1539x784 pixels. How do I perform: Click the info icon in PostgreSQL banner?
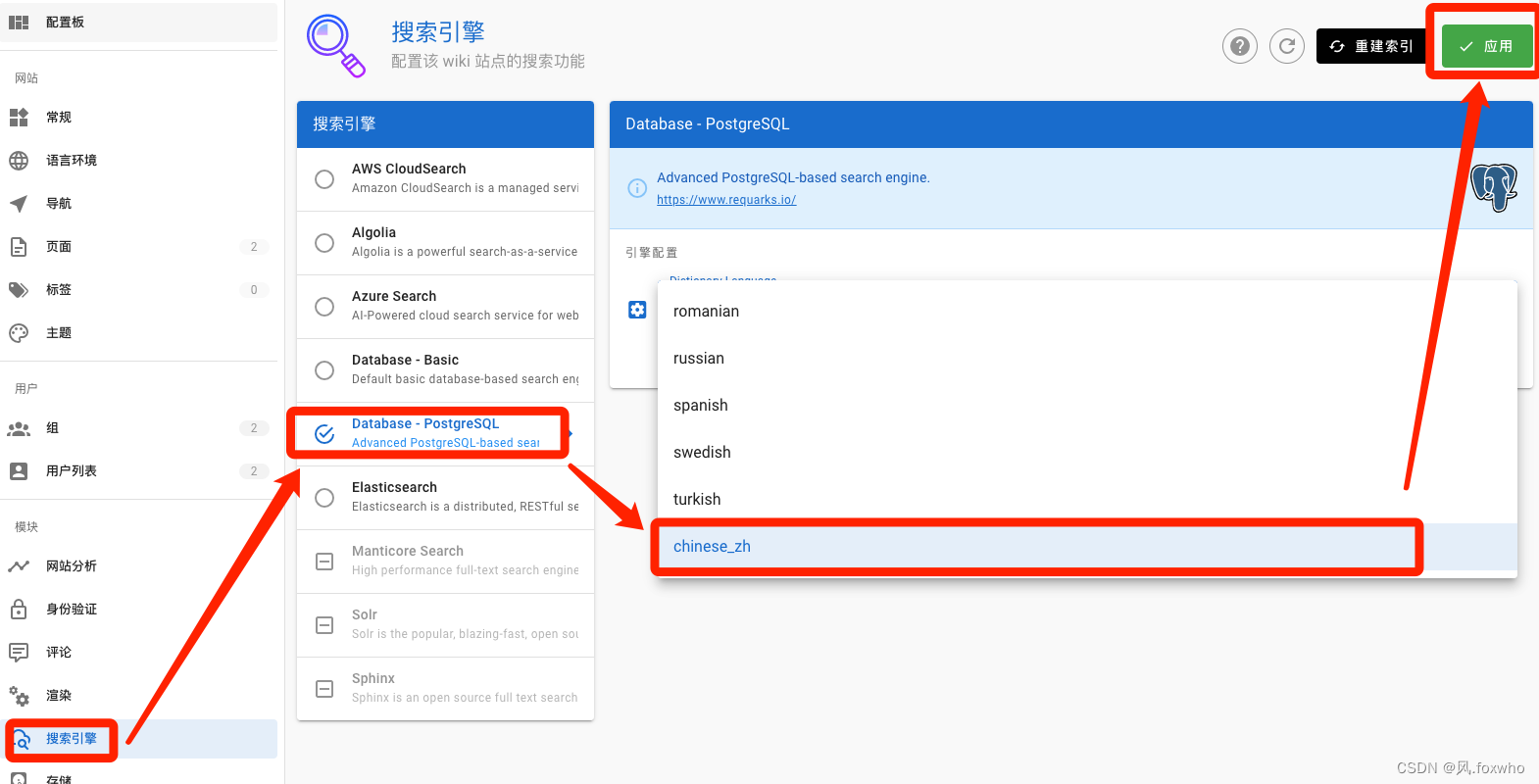pos(637,188)
